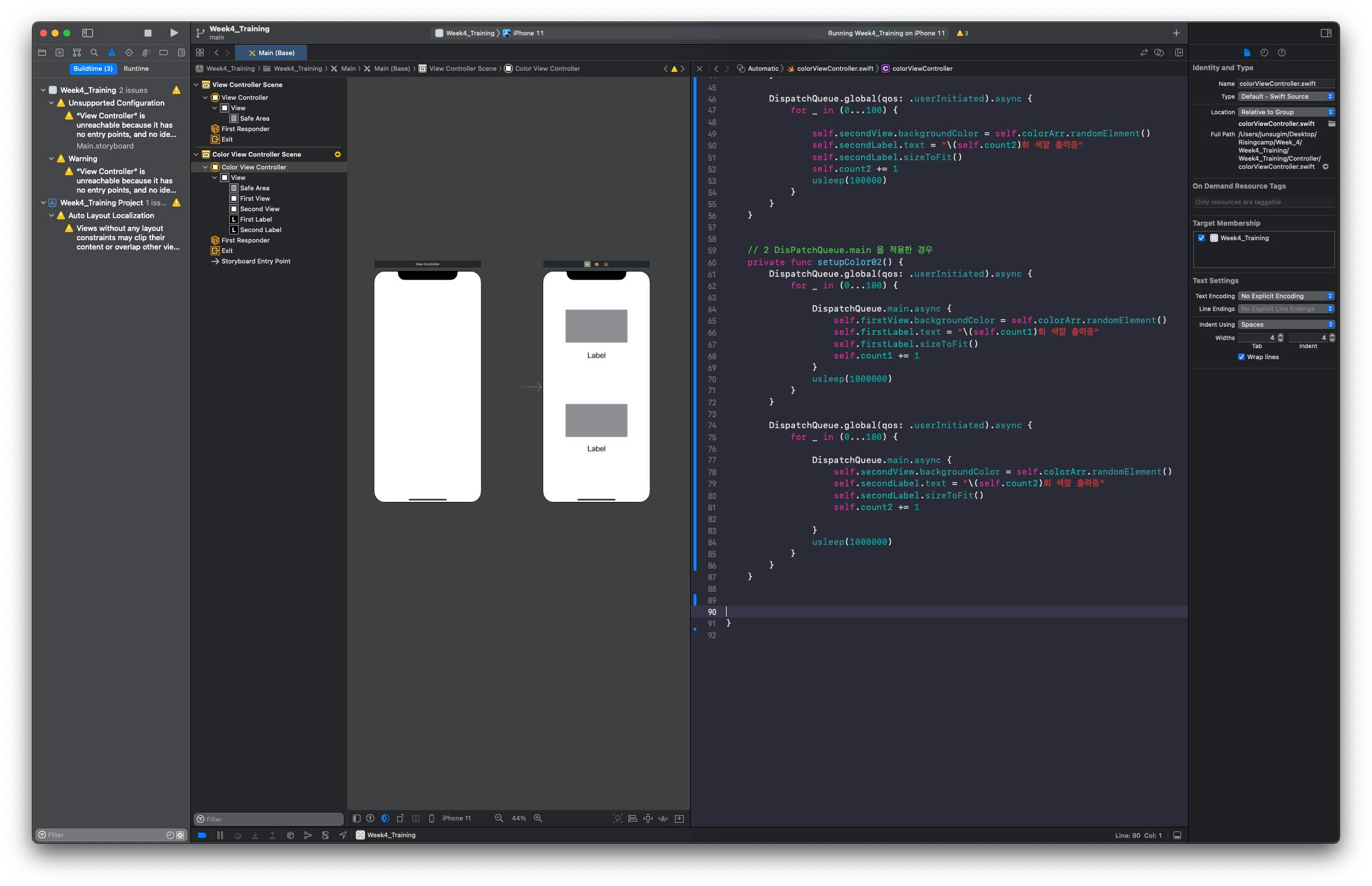Disable the Wrap lines checkbox

pyautogui.click(x=1241, y=357)
